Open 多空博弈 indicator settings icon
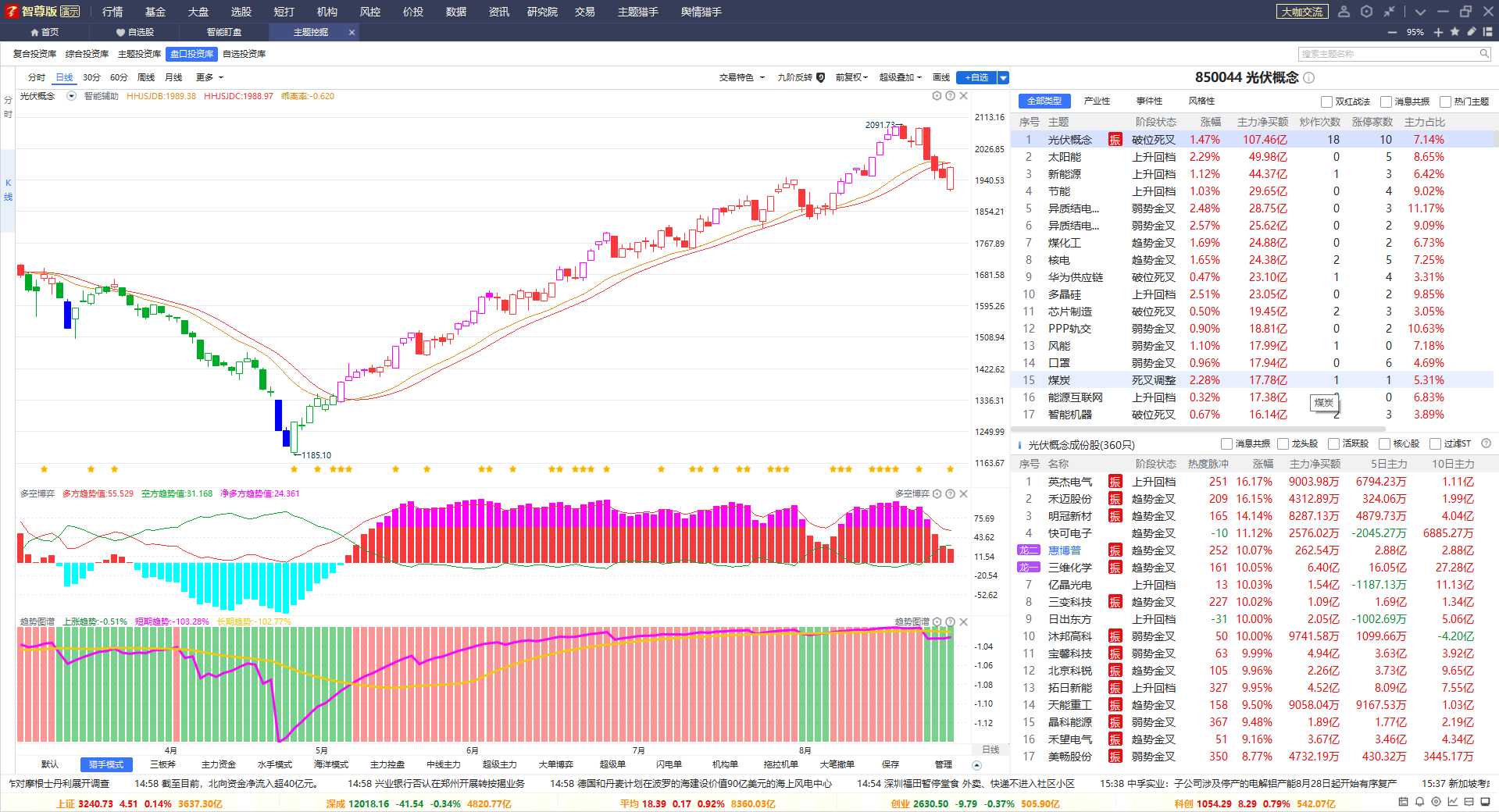 [937, 493]
